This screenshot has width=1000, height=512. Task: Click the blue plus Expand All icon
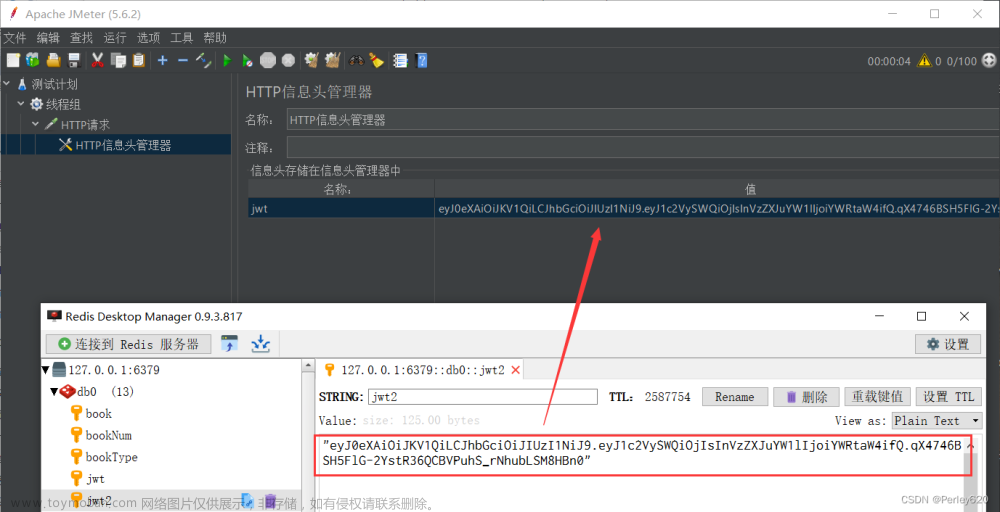point(163,61)
